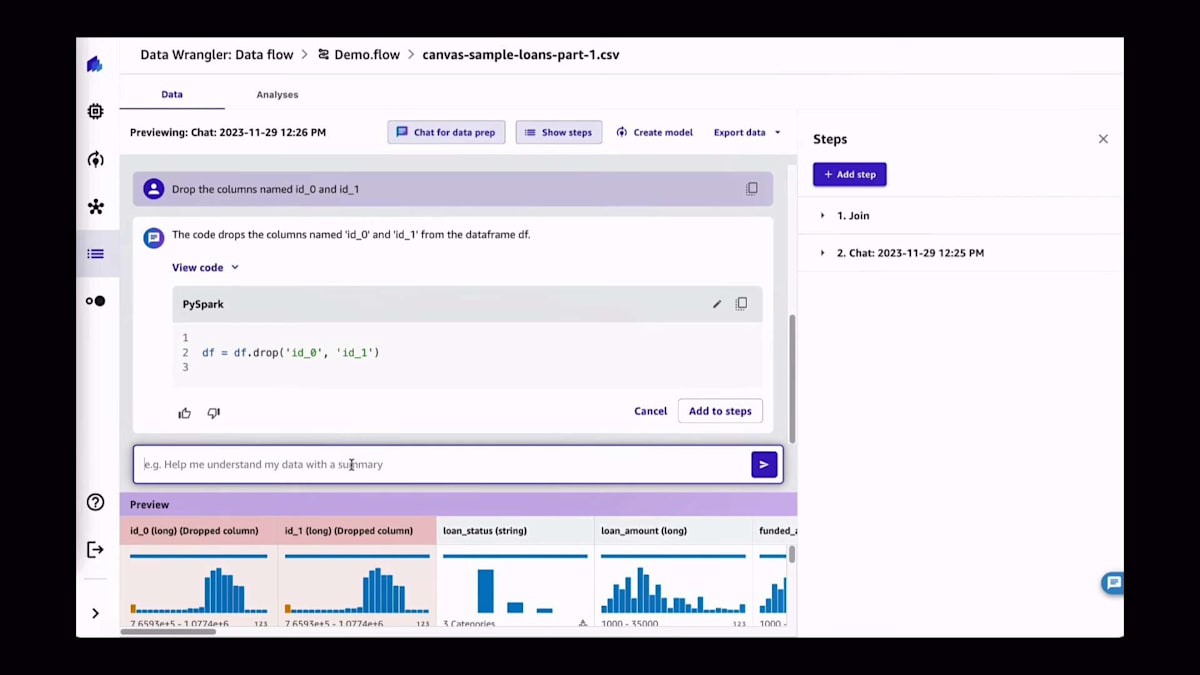
Task: Open the circular refresh sidebar icon
Action: (95, 159)
